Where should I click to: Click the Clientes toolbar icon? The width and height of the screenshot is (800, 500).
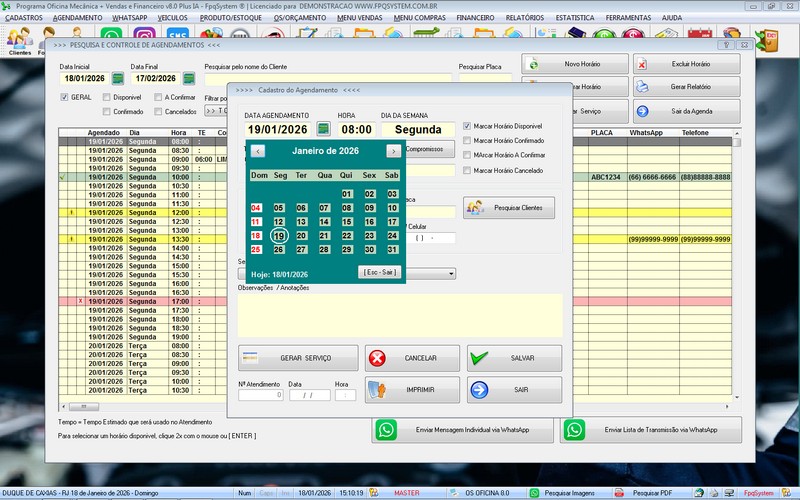pyautogui.click(x=19, y=40)
